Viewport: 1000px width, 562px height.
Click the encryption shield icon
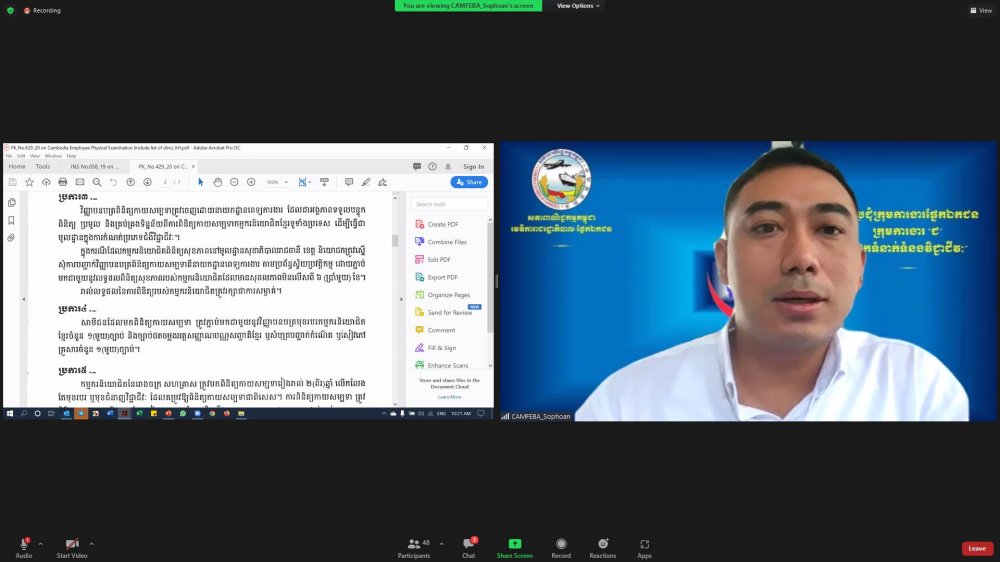pos(10,10)
